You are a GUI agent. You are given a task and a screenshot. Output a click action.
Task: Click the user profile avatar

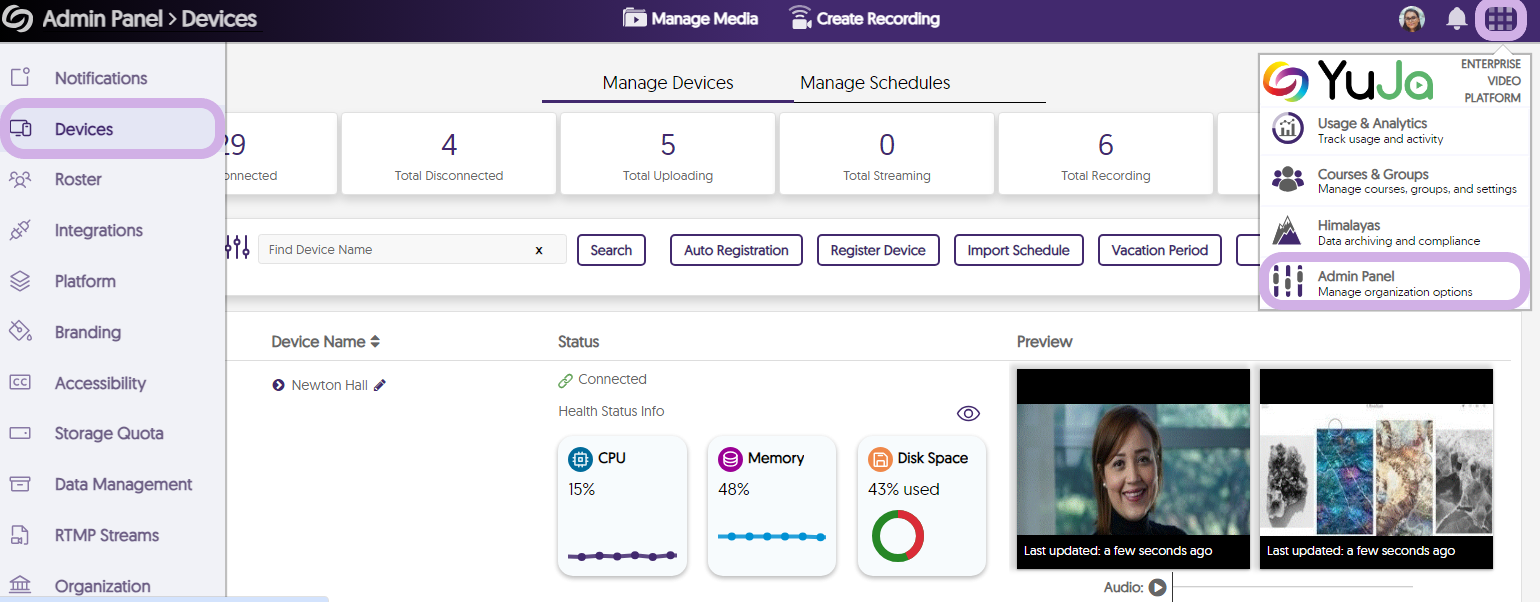click(1412, 19)
